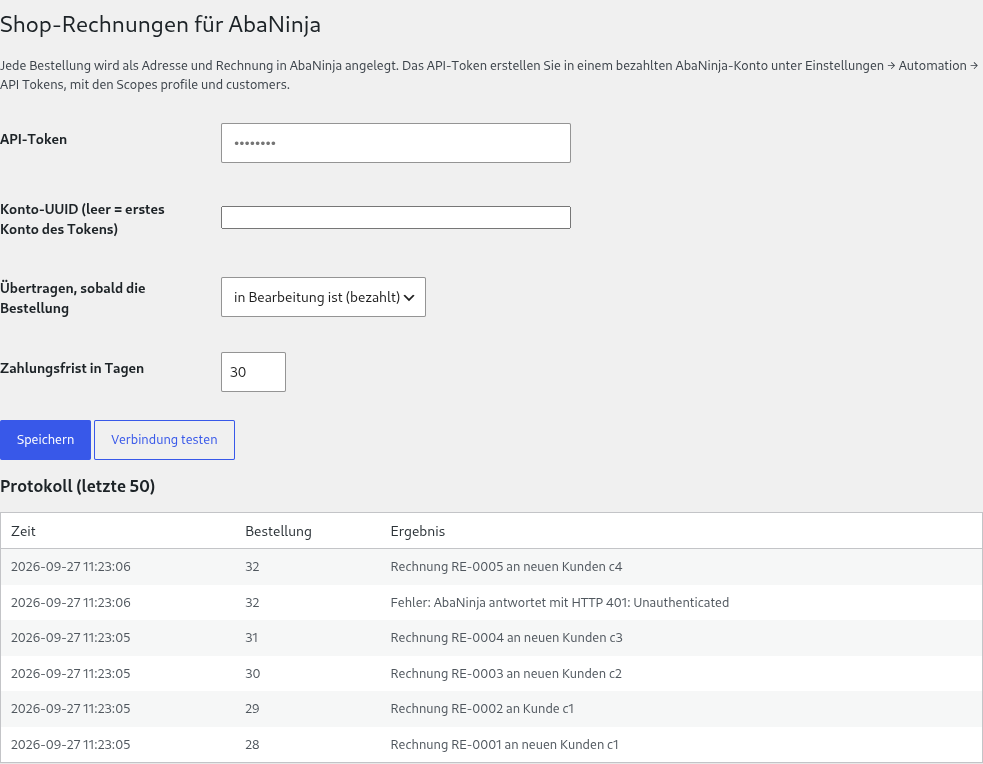Click Verbindung testen button
The width and height of the screenshot is (983, 764).
(x=164, y=440)
